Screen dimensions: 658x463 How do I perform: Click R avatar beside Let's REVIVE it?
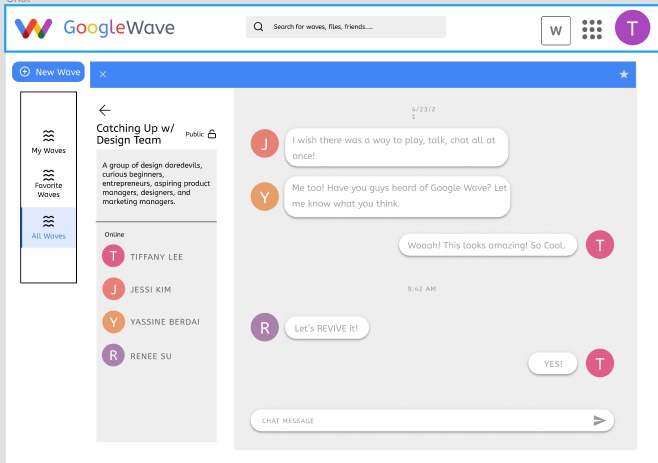coord(264,327)
